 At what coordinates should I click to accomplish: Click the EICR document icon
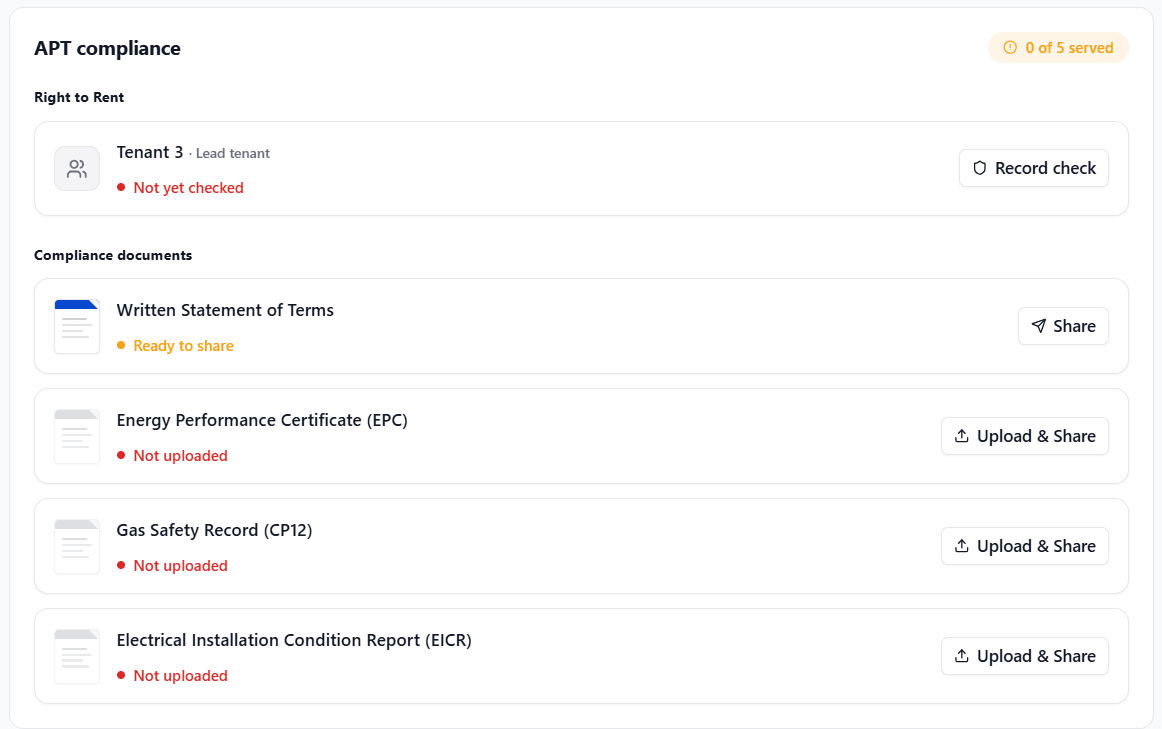pos(77,656)
